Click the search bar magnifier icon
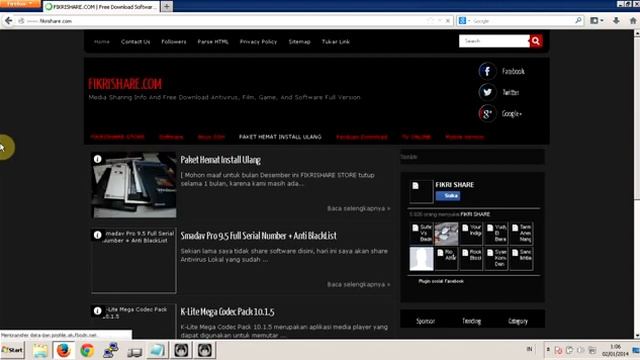This screenshot has height=360, width=640. pos(578,20)
